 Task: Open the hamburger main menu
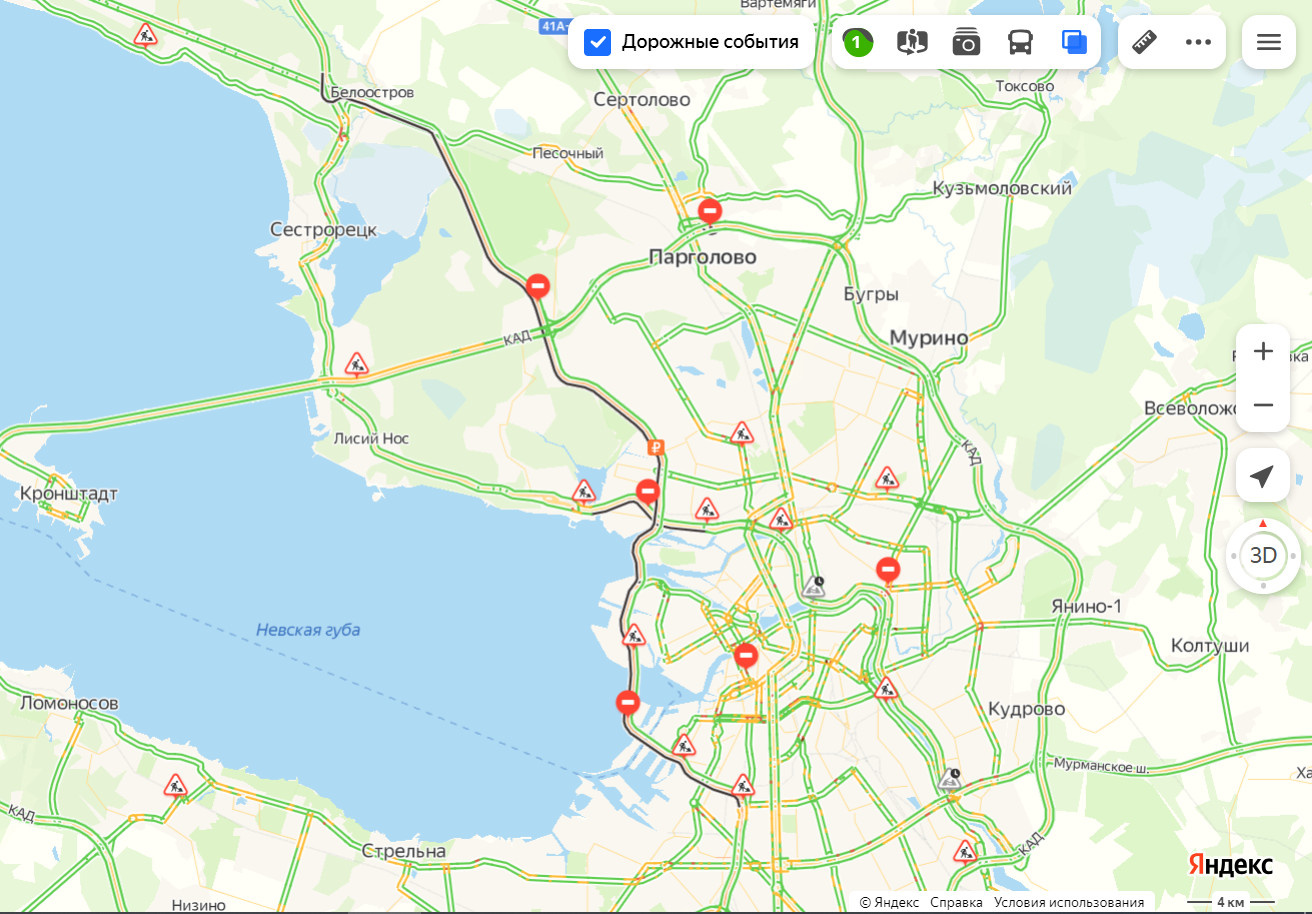[x=1268, y=42]
